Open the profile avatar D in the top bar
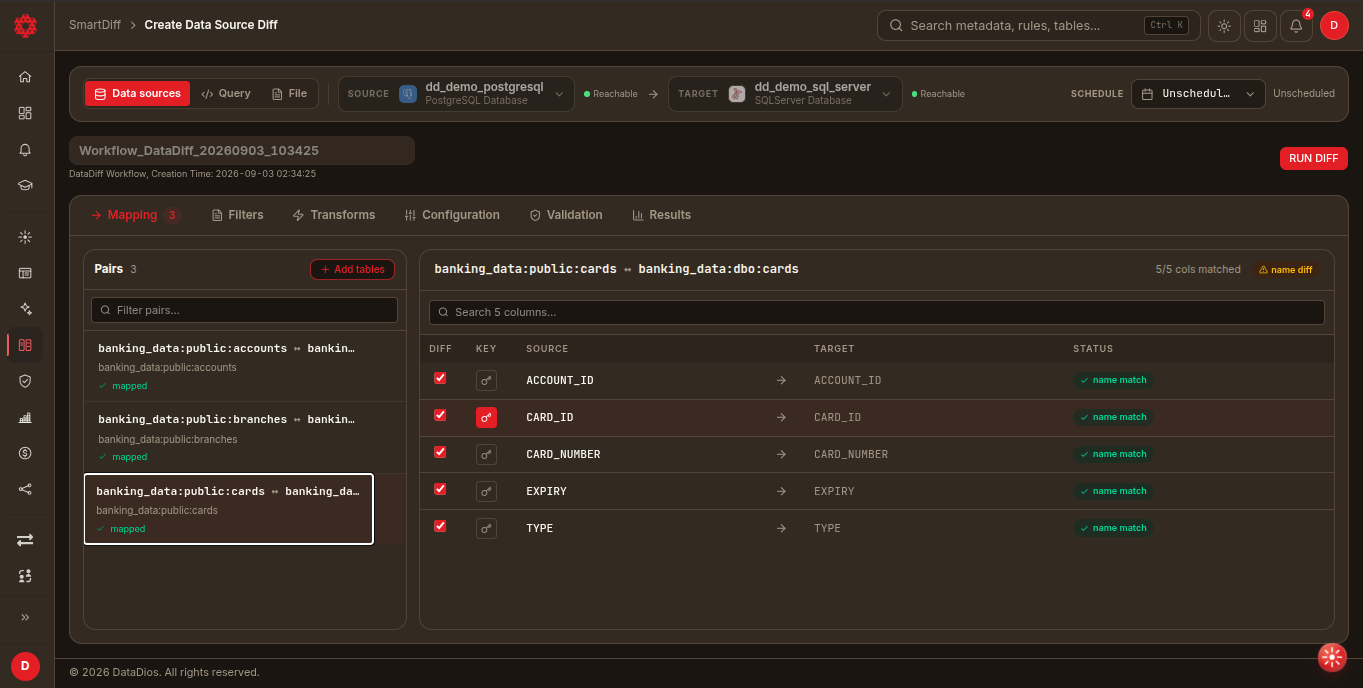Screen dimensions: 1363x688 click(x=1334, y=26)
